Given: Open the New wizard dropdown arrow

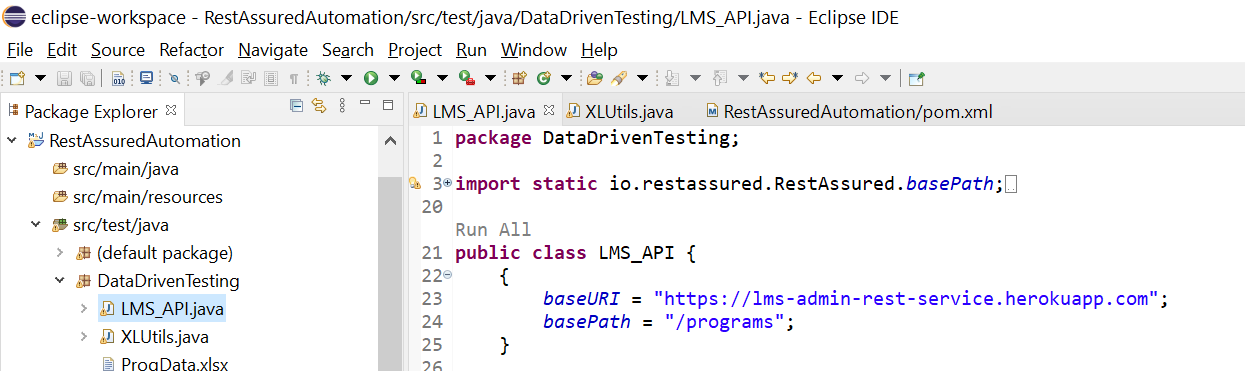Looking at the screenshot, I should [x=40, y=78].
